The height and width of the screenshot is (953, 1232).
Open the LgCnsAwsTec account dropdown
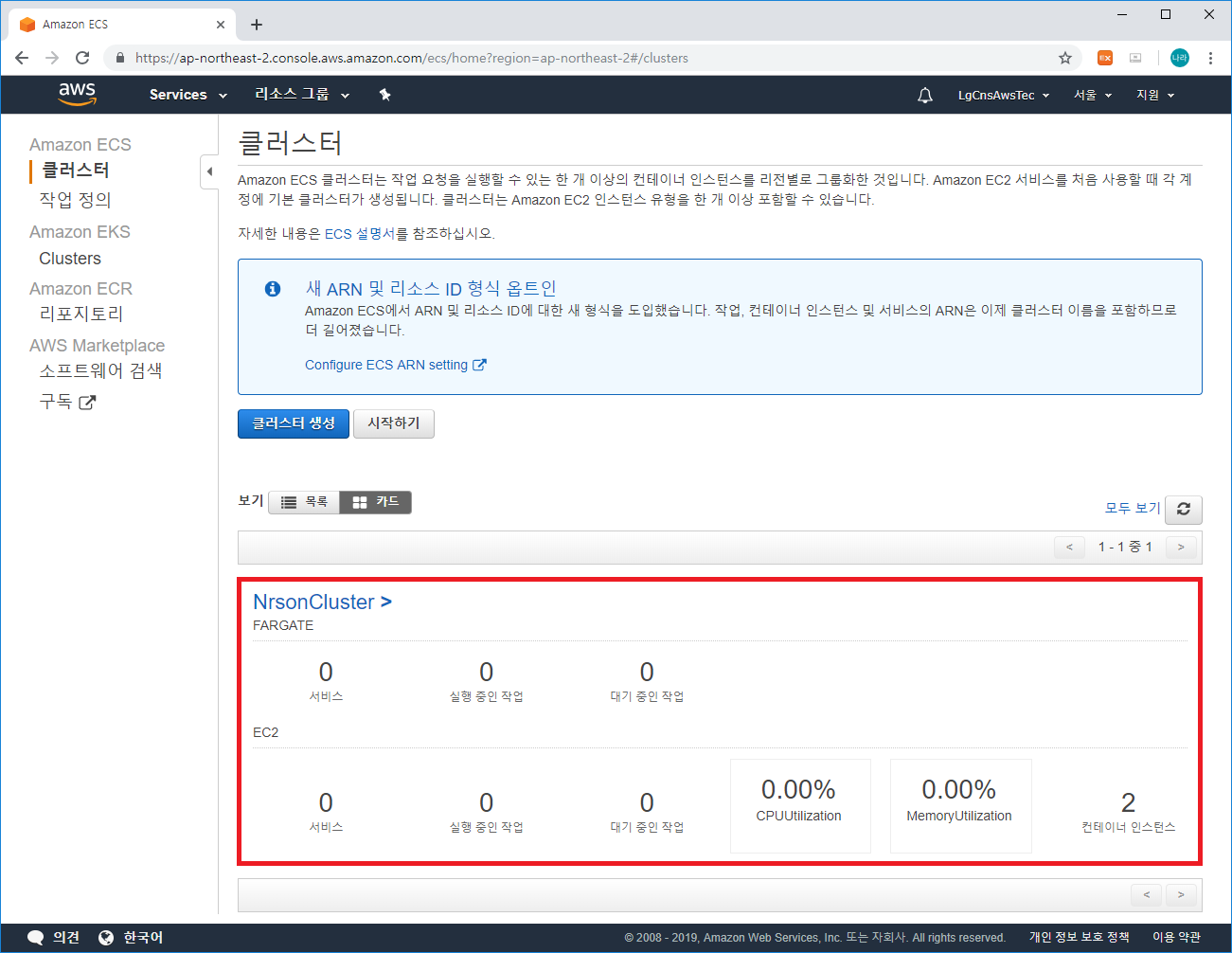1004,95
